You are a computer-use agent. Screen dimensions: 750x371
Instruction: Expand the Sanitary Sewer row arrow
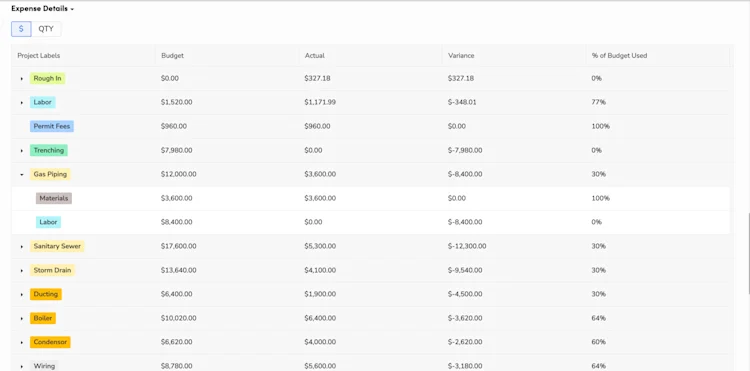22,246
